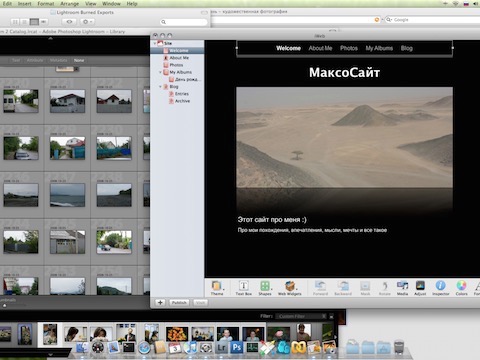Collapse Lightroom top panel via arrow
Image resolution: width=480 pixels, height=360 pixels.
51,39
